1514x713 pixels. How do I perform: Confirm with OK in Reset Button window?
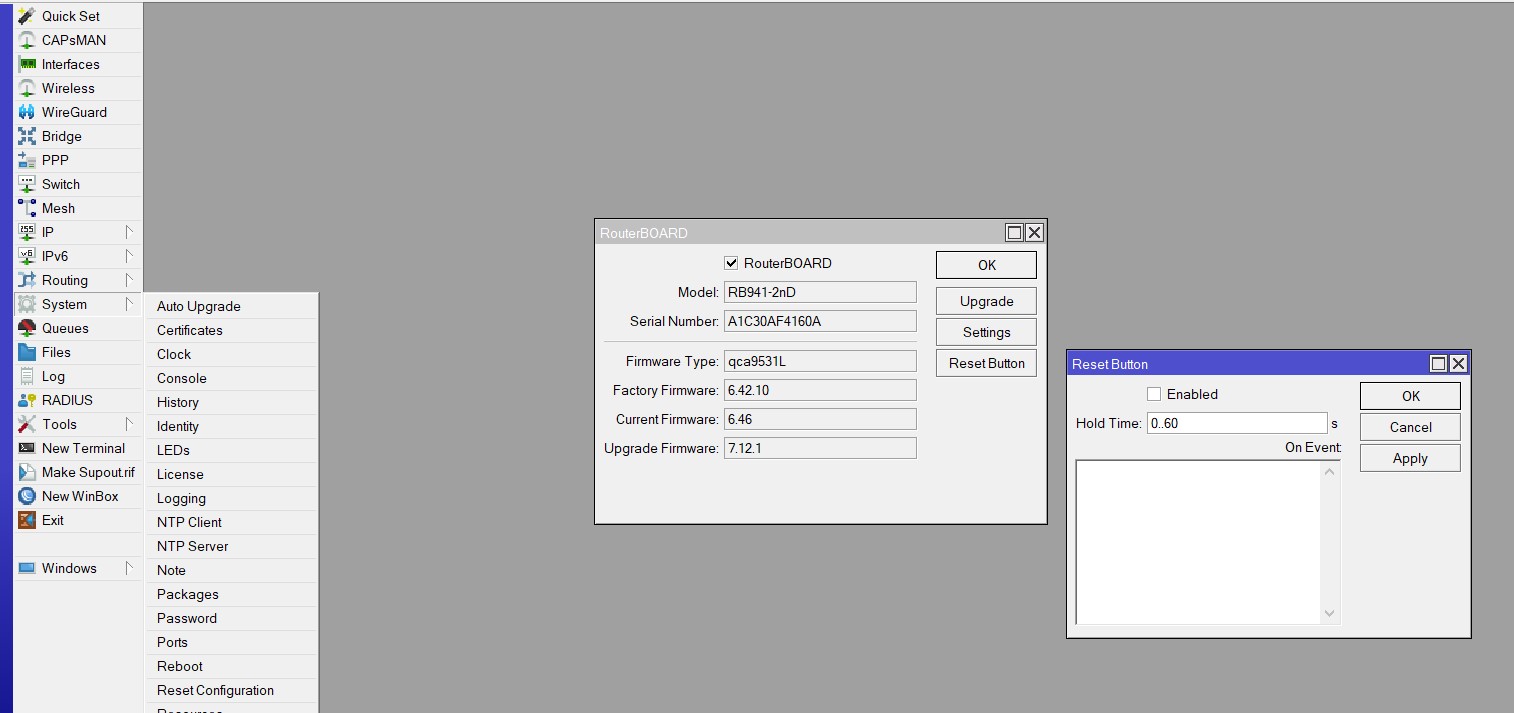1410,396
